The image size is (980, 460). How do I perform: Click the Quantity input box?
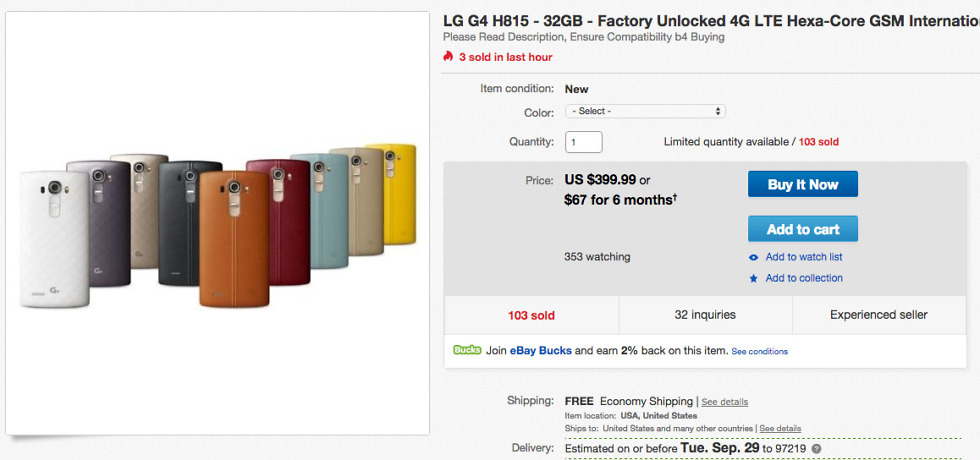584,142
